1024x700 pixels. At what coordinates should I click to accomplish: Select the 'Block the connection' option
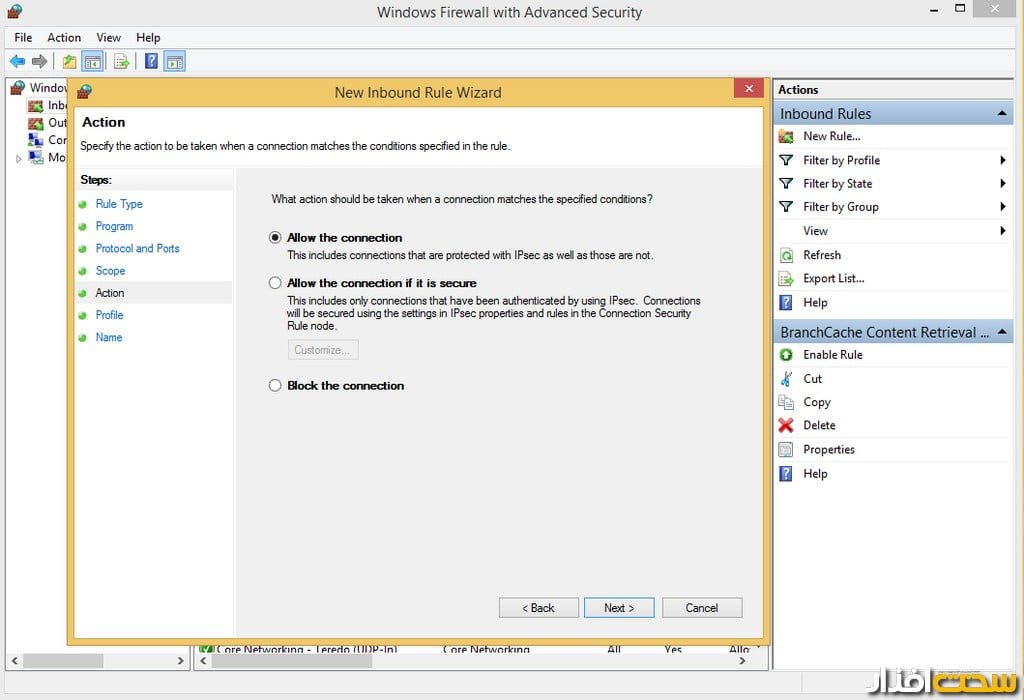275,385
